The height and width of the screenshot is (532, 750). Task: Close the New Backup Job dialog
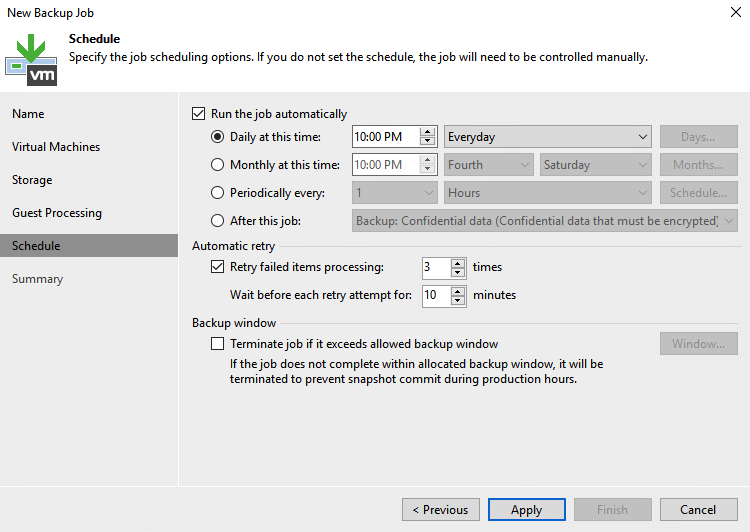(736, 12)
